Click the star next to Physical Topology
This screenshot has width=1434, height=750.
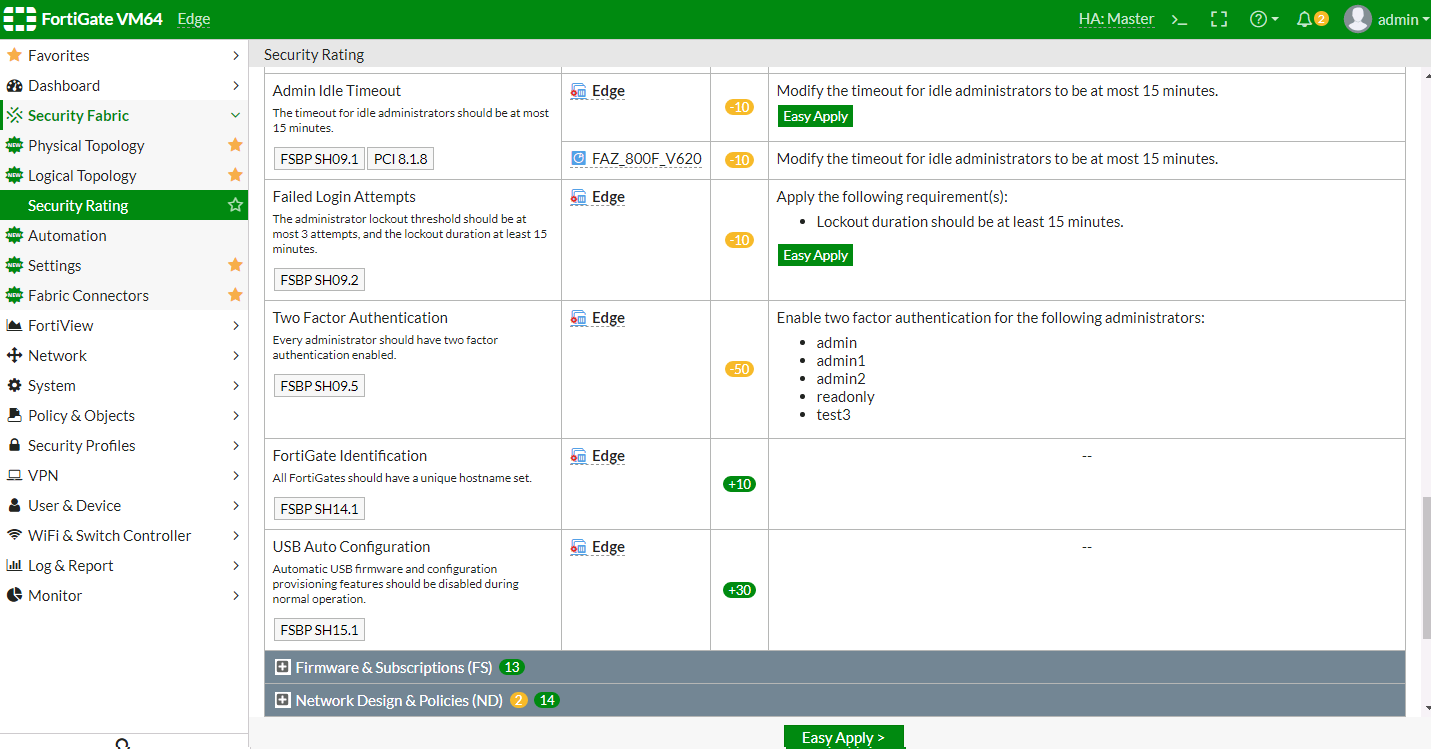235,145
